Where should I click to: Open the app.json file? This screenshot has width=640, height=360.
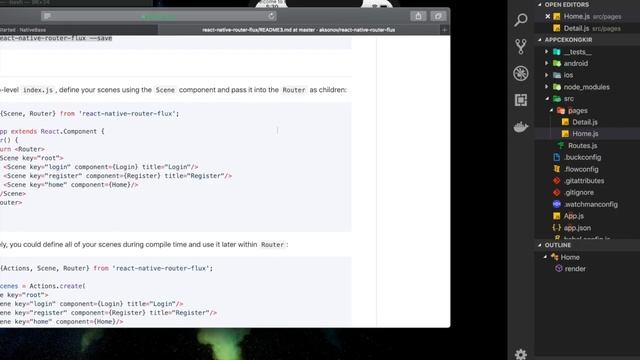point(577,228)
